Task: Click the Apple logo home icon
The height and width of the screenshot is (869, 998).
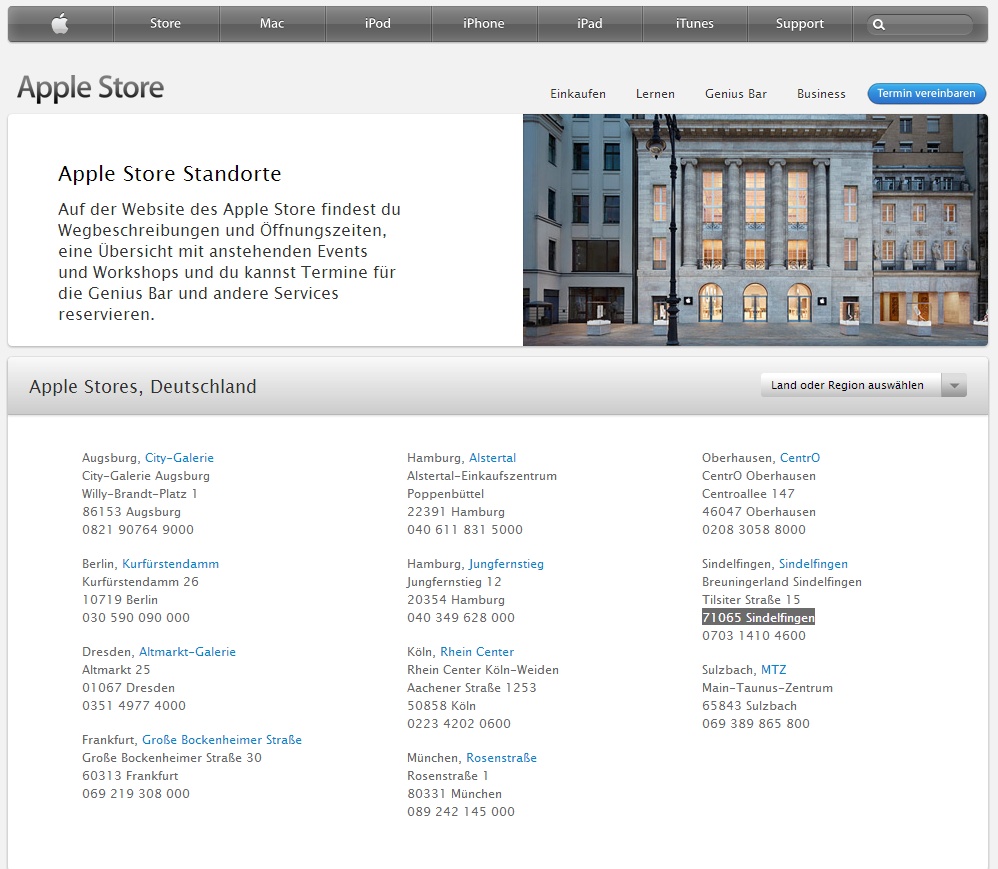Action: [x=60, y=24]
